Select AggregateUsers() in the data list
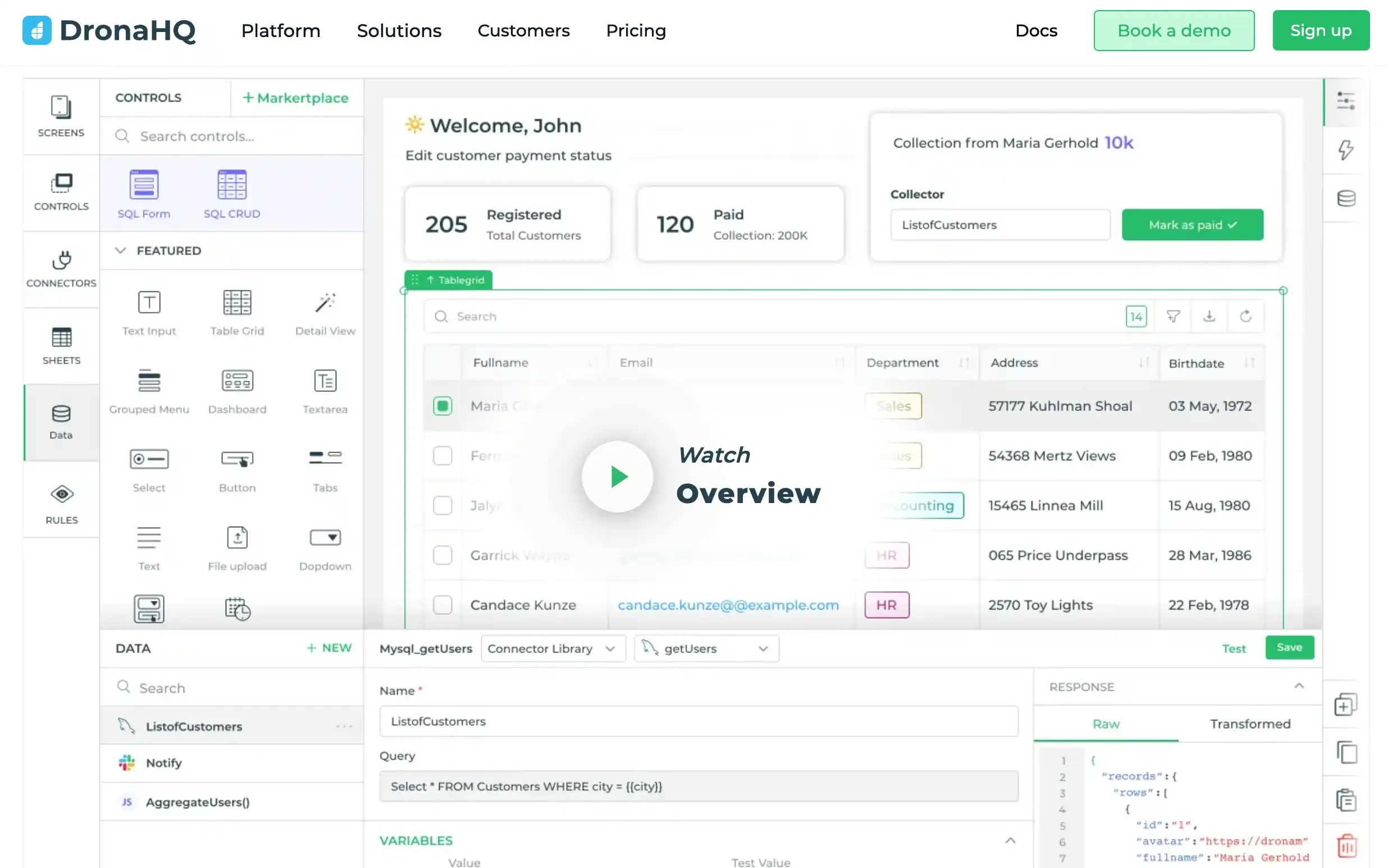This screenshot has width=1388, height=868. tap(232, 801)
